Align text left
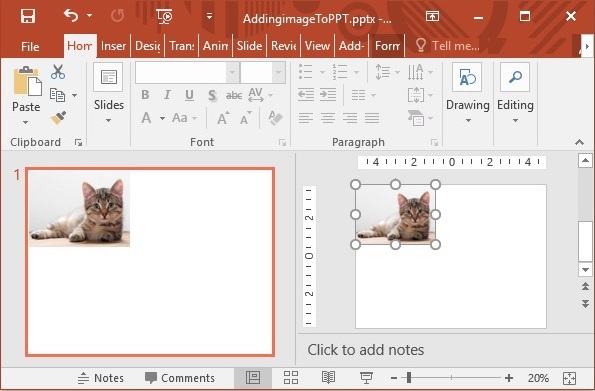The width and height of the screenshot is (595, 391). click(306, 118)
